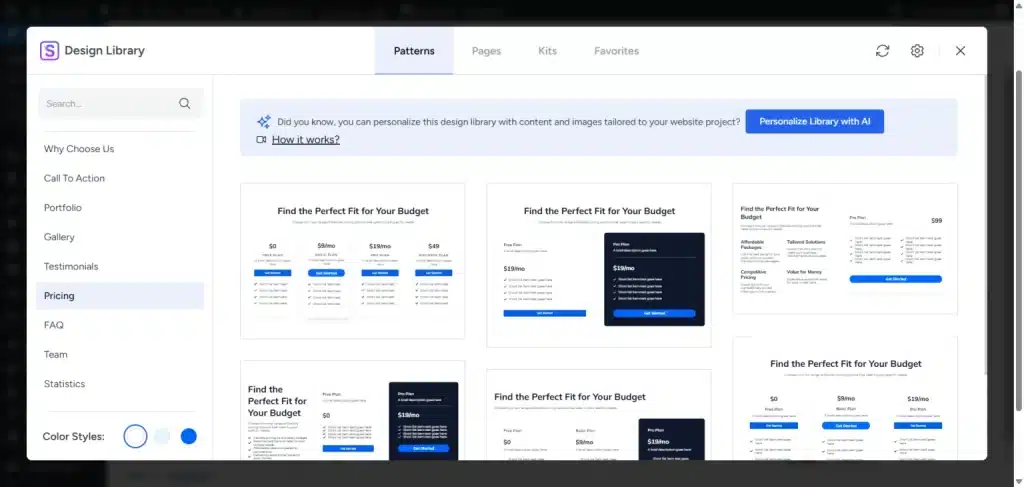Click the Spectra logo icon
Viewport: 1024px width, 487px height.
(x=49, y=51)
